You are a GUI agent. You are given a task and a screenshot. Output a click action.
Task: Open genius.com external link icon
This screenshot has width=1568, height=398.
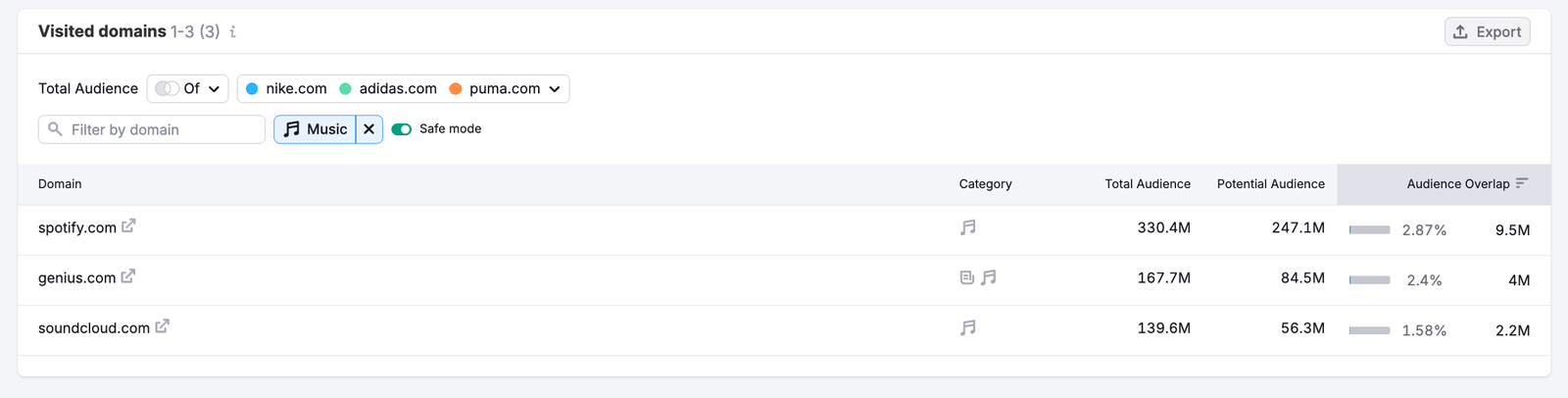pyautogui.click(x=127, y=276)
